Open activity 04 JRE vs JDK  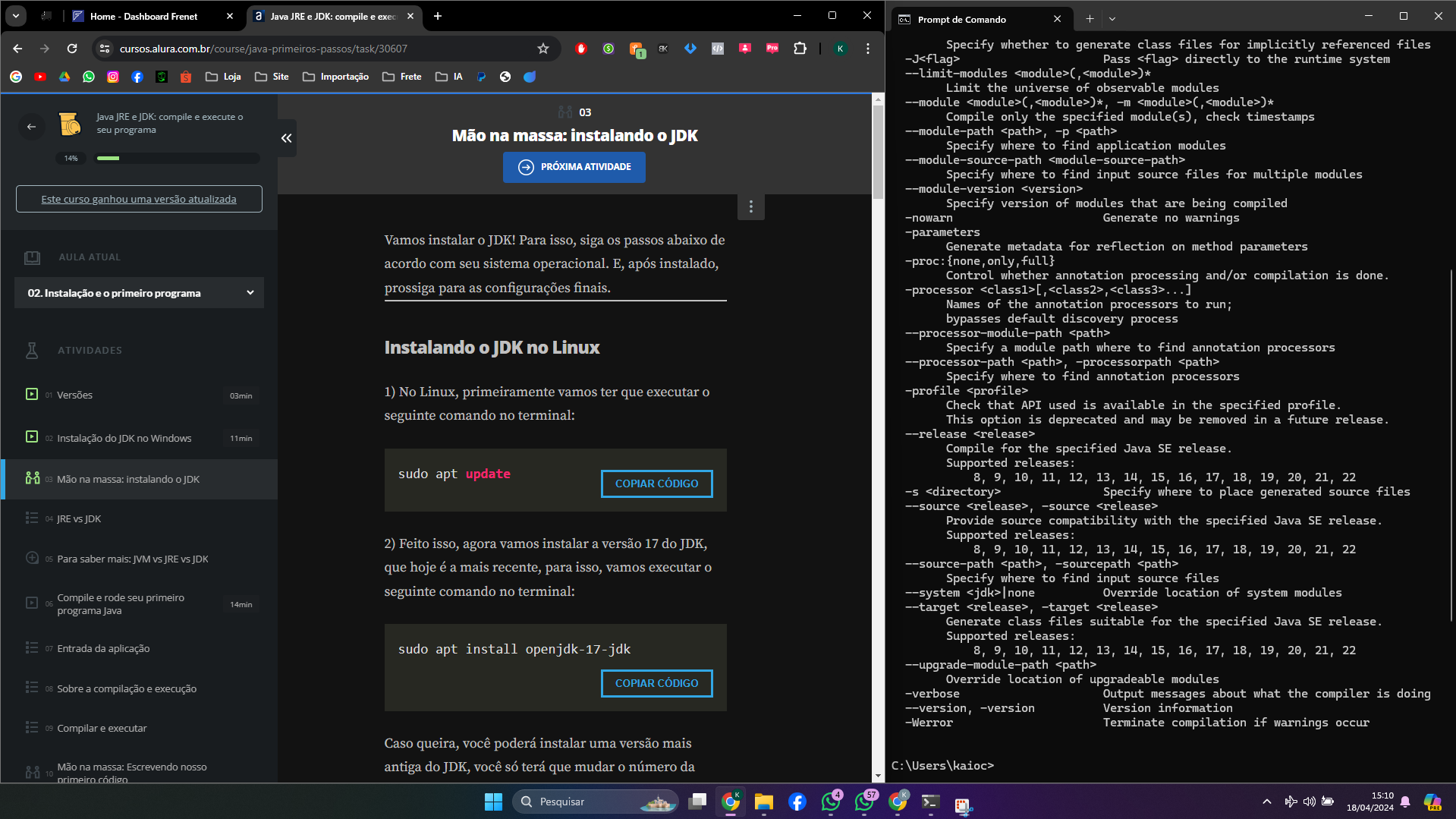point(140,519)
